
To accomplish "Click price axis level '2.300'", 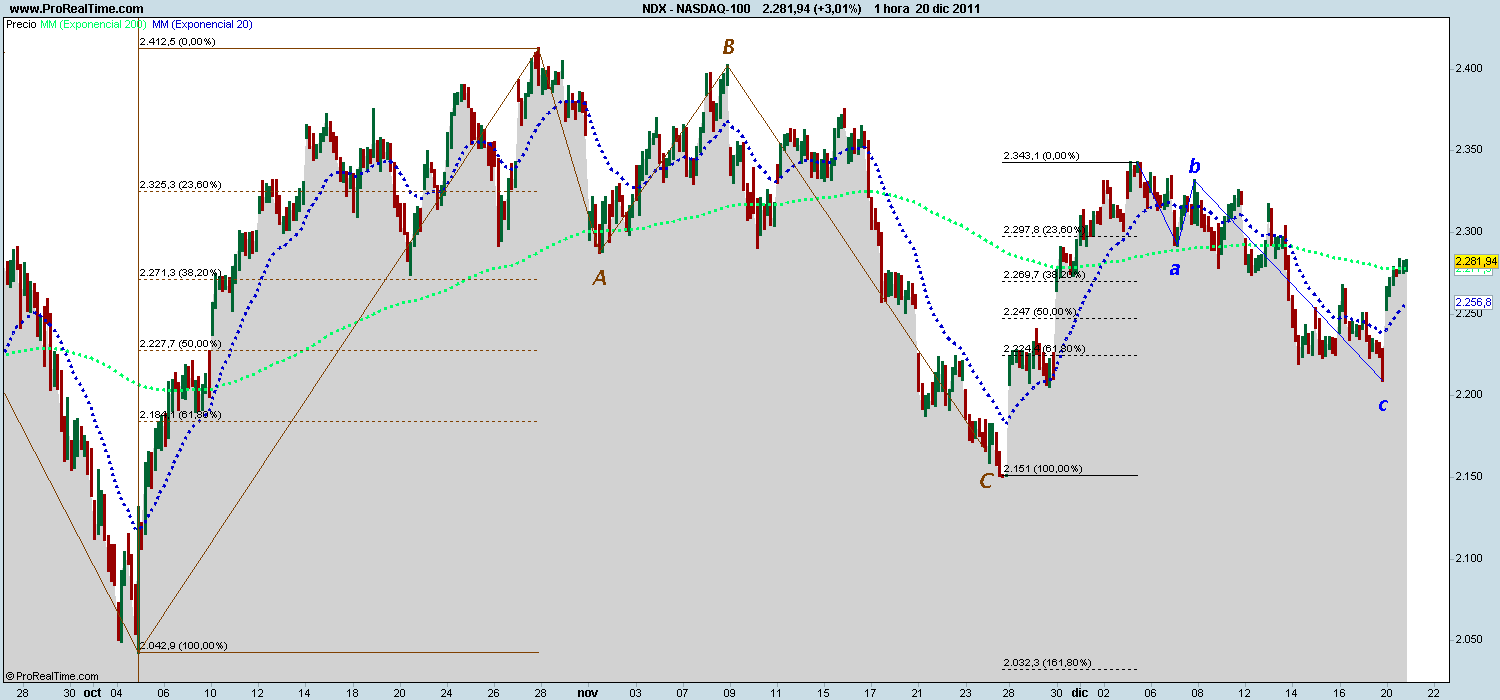I will (x=1469, y=231).
